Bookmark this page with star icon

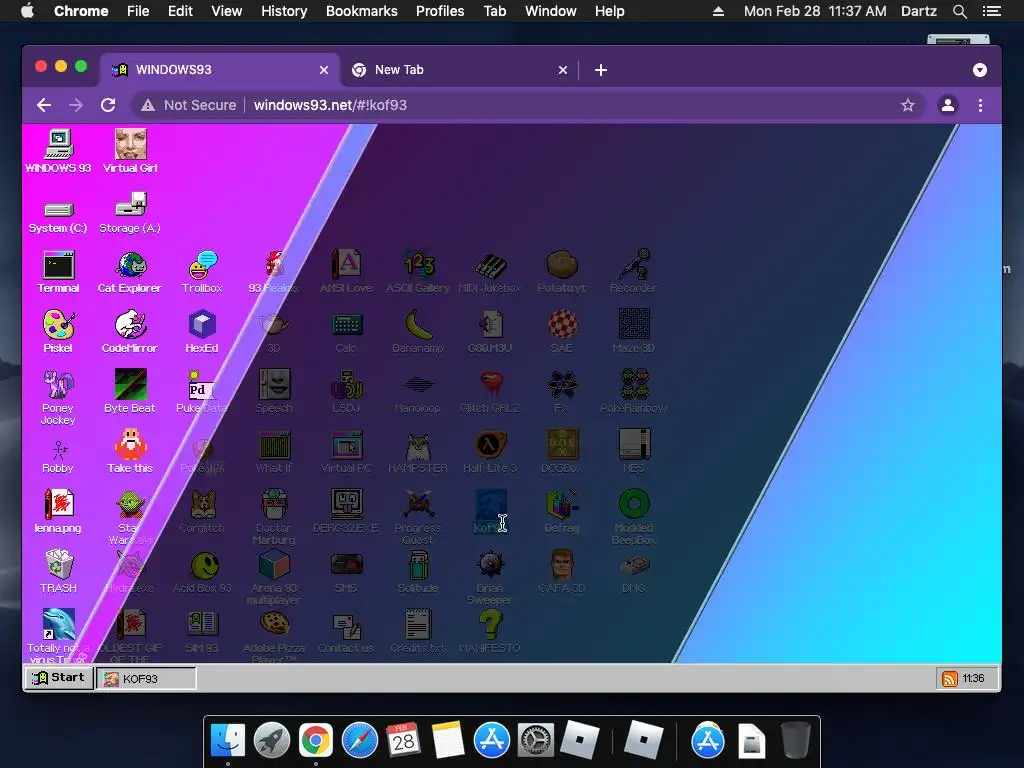click(908, 105)
